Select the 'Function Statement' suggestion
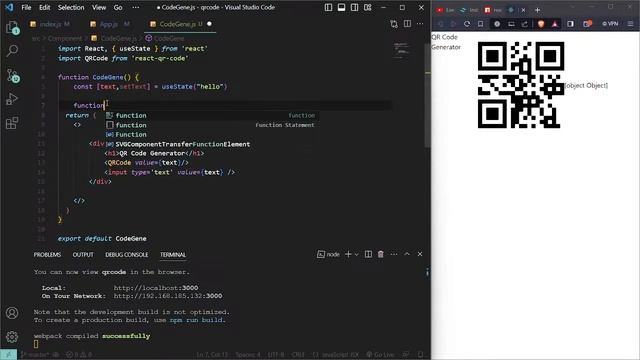The width and height of the screenshot is (640, 360). click(211, 125)
